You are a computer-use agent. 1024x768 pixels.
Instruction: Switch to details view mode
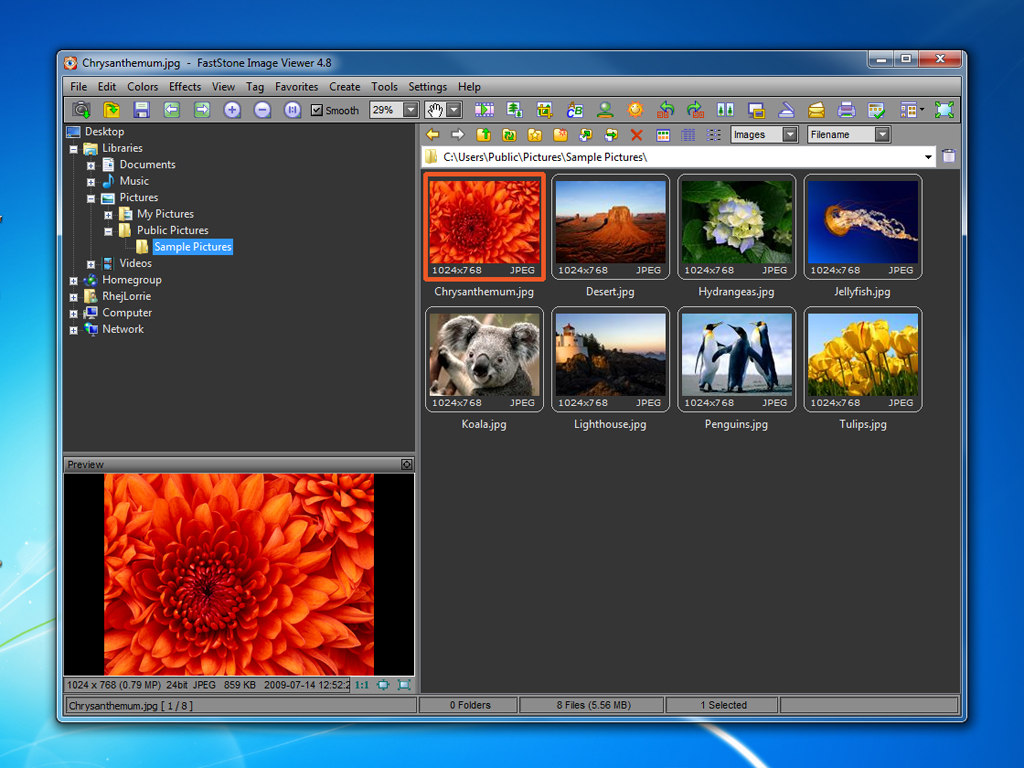coord(688,135)
